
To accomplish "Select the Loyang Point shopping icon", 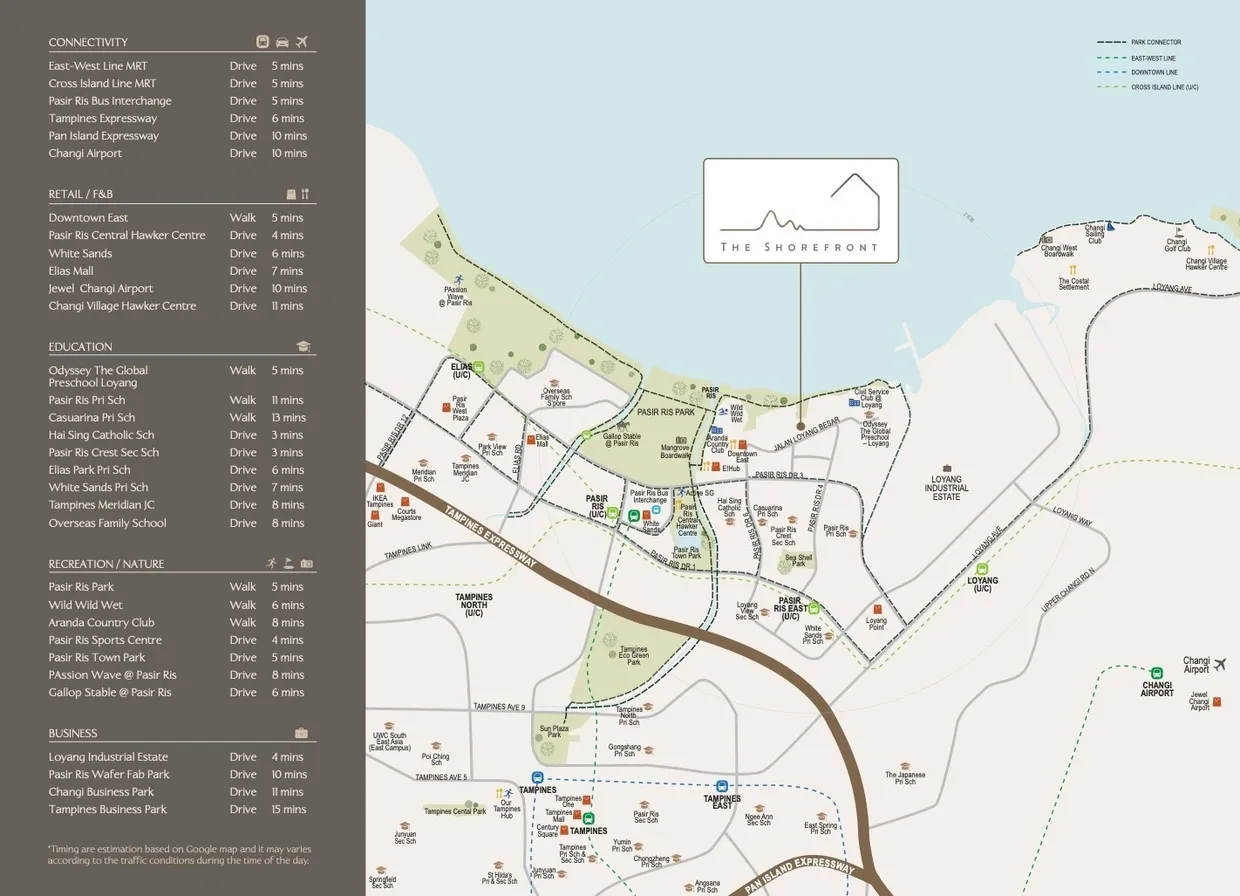I will coord(877,609).
